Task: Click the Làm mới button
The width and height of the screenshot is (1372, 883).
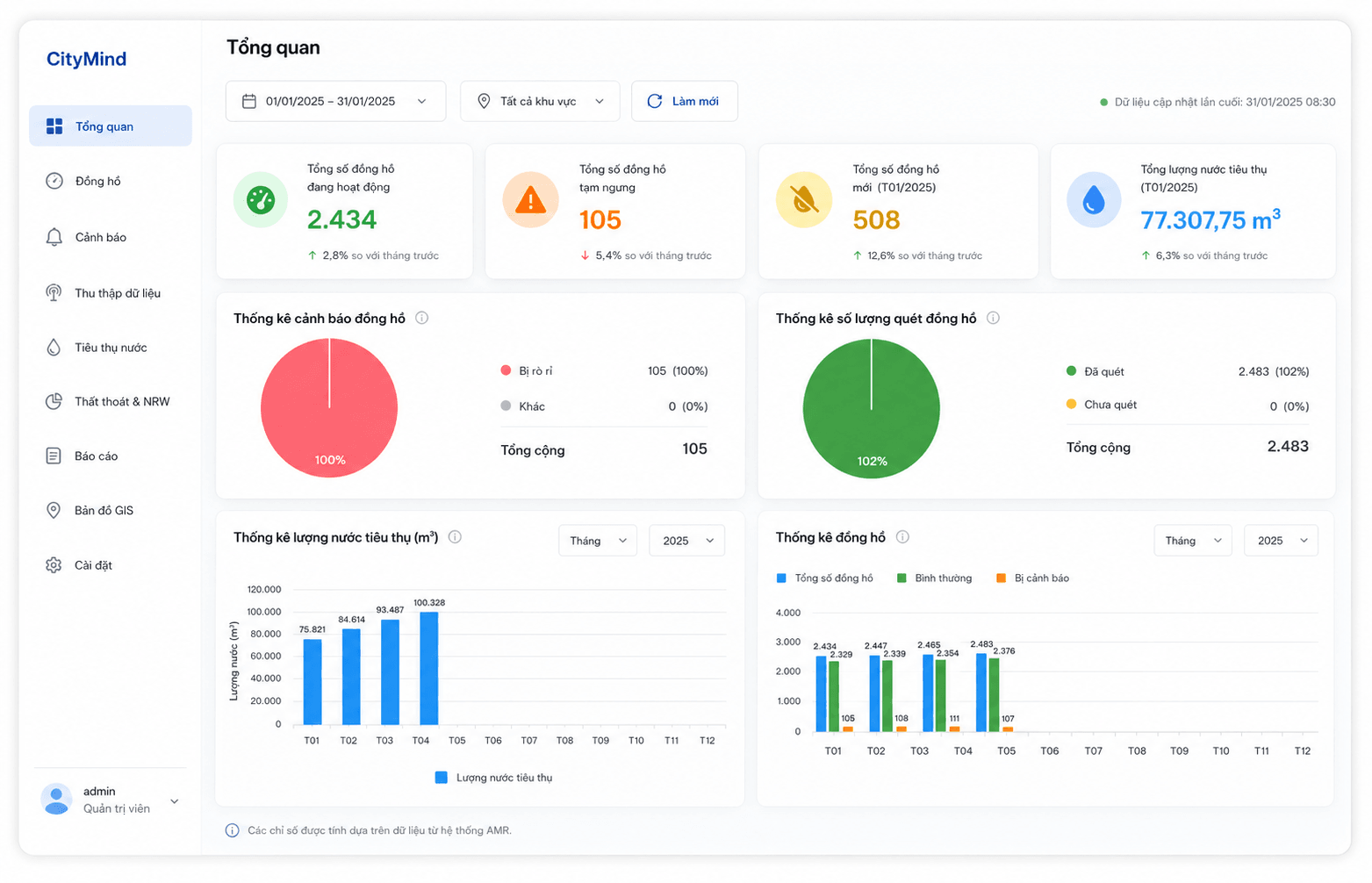Action: point(684,101)
